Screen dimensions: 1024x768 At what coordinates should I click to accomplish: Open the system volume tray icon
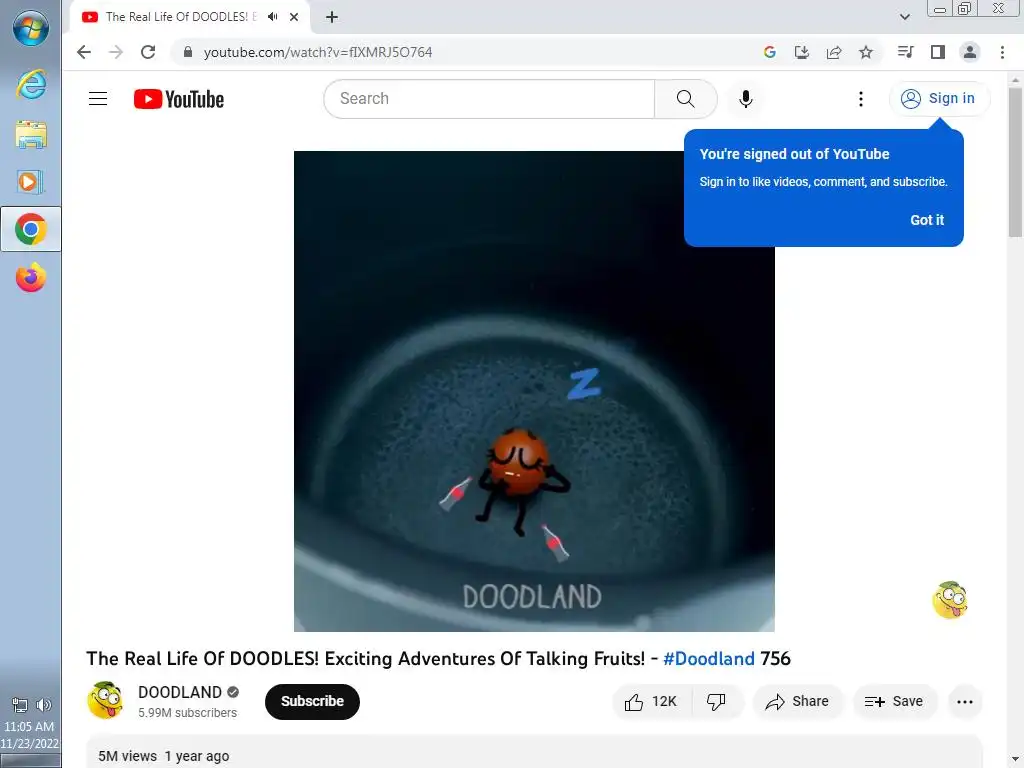44,705
